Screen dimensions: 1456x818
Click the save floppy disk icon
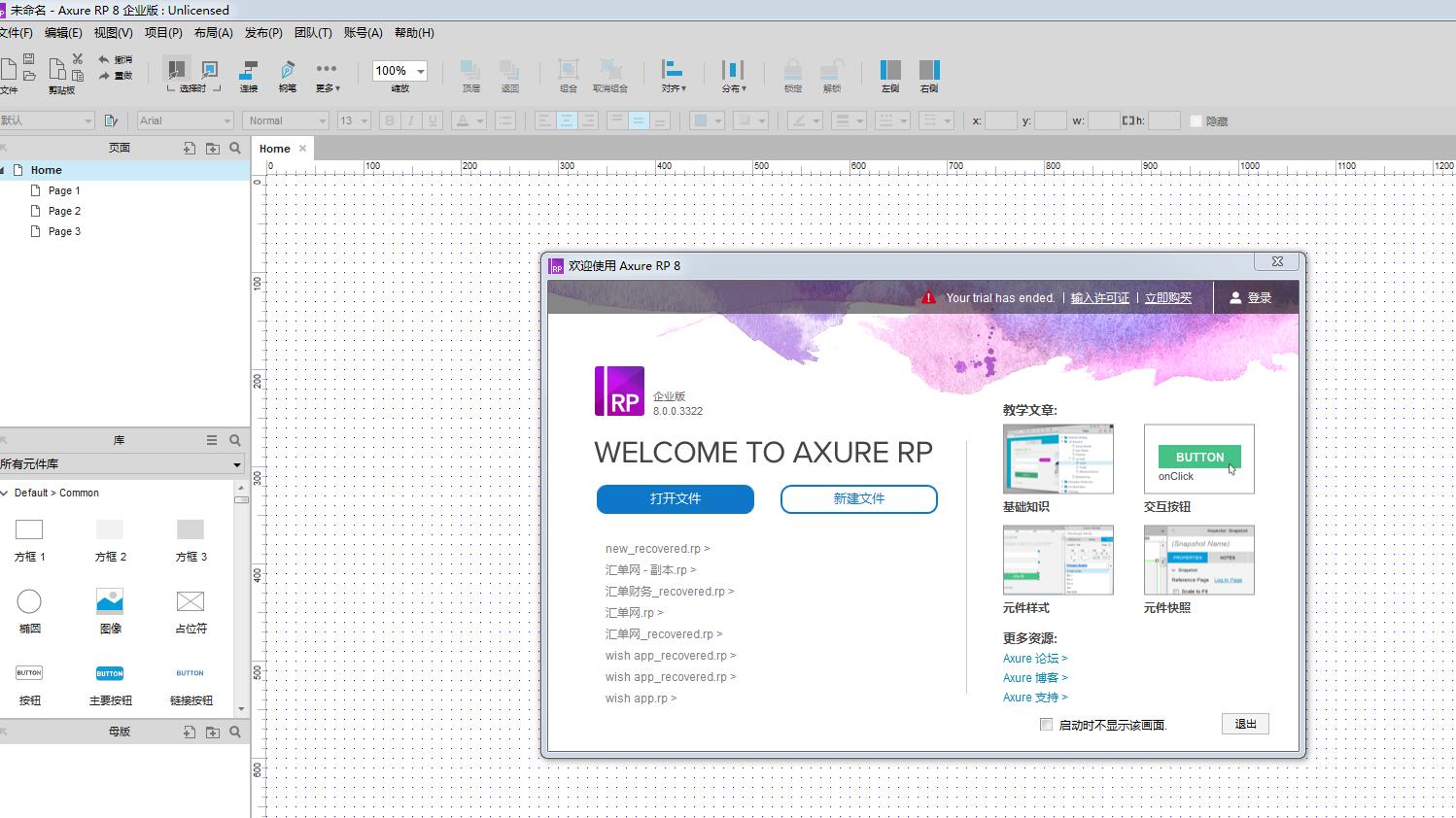pos(29,58)
